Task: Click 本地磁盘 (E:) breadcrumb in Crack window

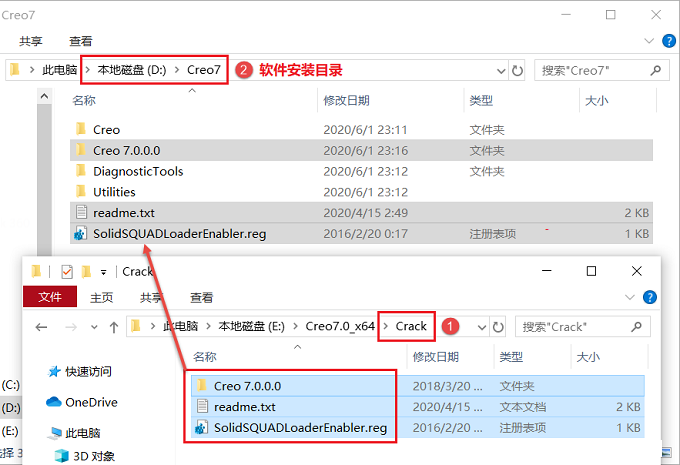Action: tap(252, 326)
